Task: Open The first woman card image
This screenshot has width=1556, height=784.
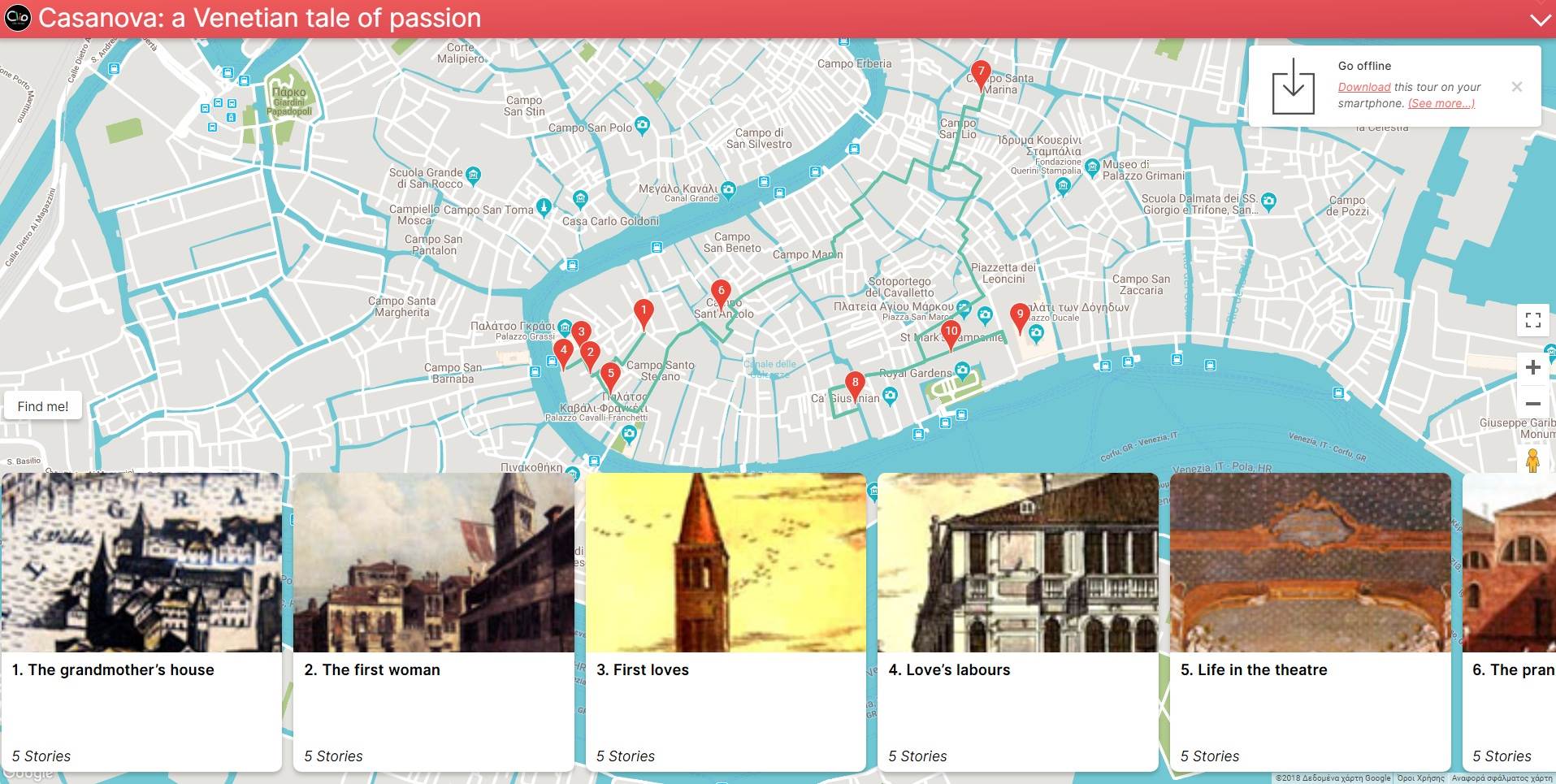Action: [434, 562]
